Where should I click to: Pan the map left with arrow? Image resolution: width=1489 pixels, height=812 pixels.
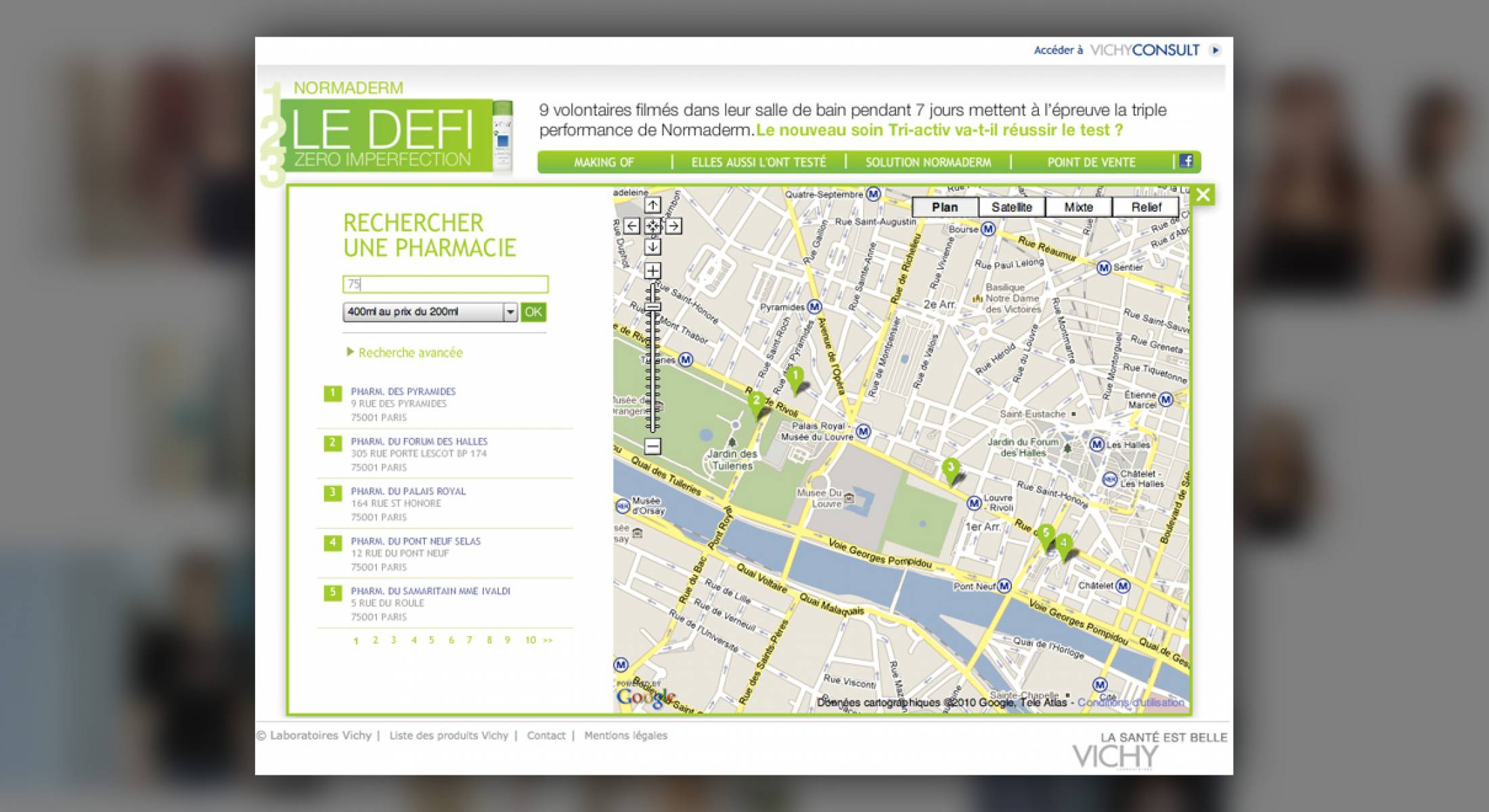pyautogui.click(x=631, y=226)
